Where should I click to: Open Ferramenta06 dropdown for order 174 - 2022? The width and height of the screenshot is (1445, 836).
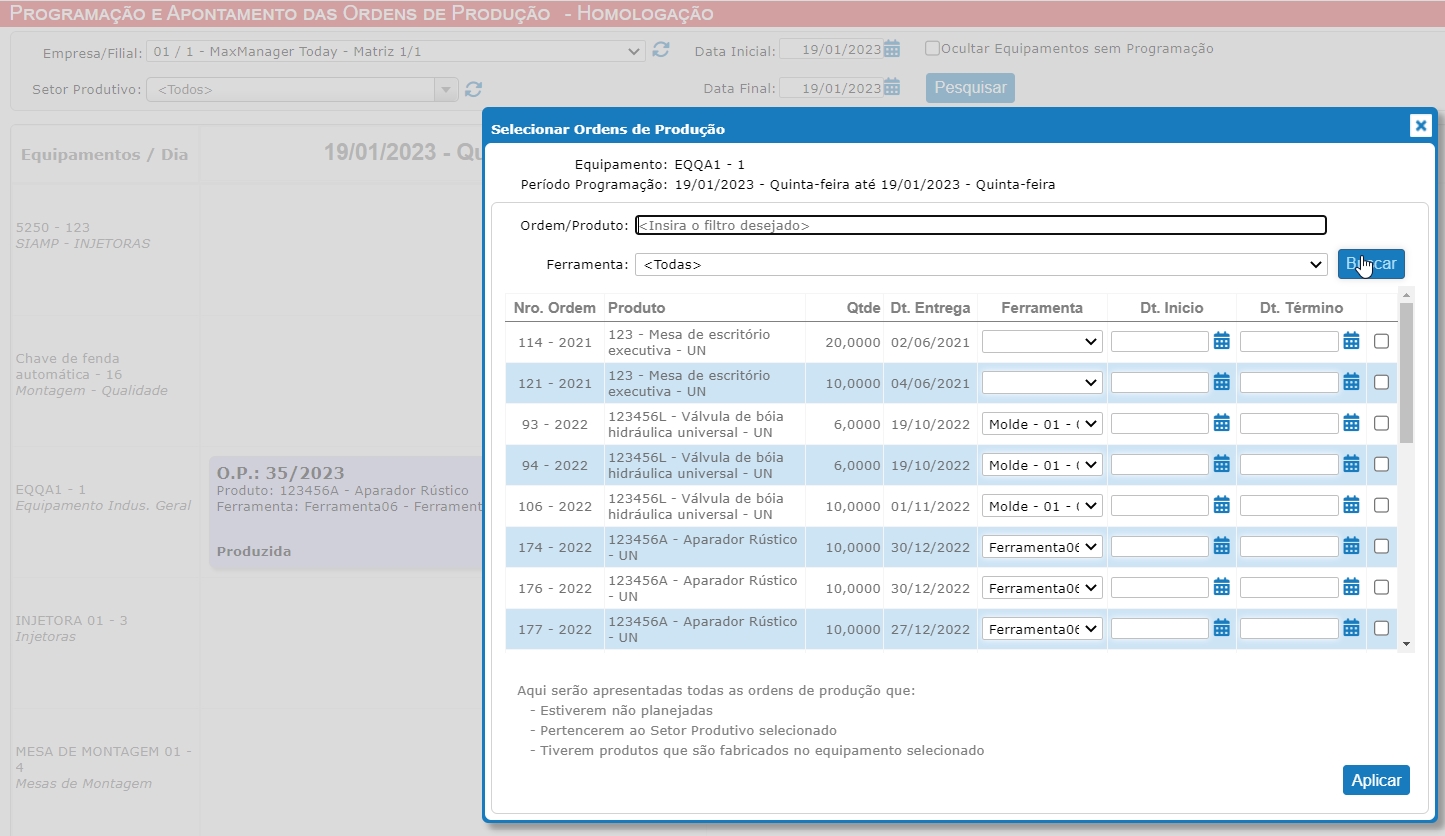coord(1042,547)
